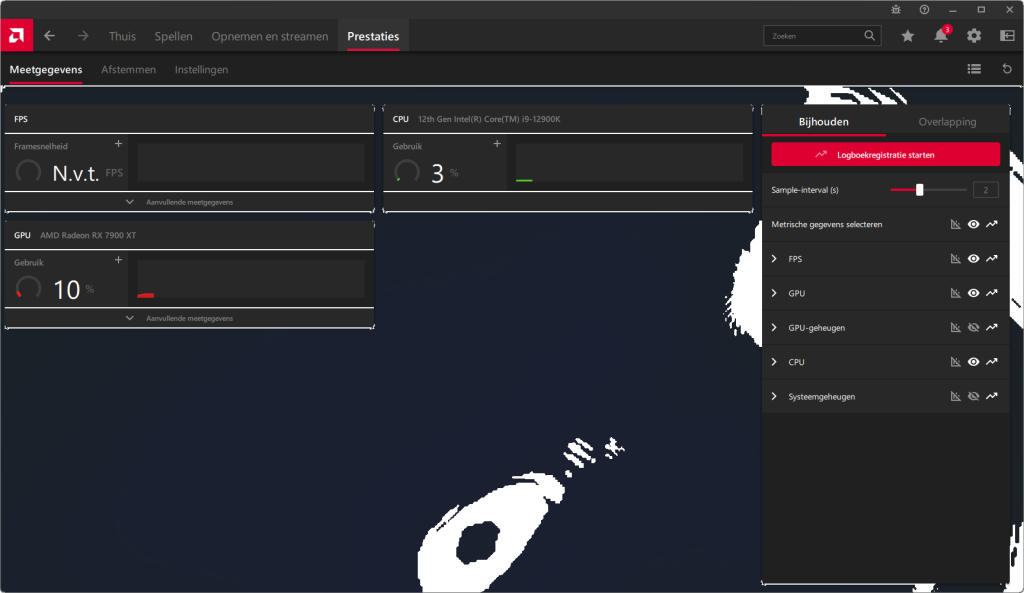The height and width of the screenshot is (593, 1024).
Task: Toggle chart icon in GPU row
Action: [x=955, y=293]
